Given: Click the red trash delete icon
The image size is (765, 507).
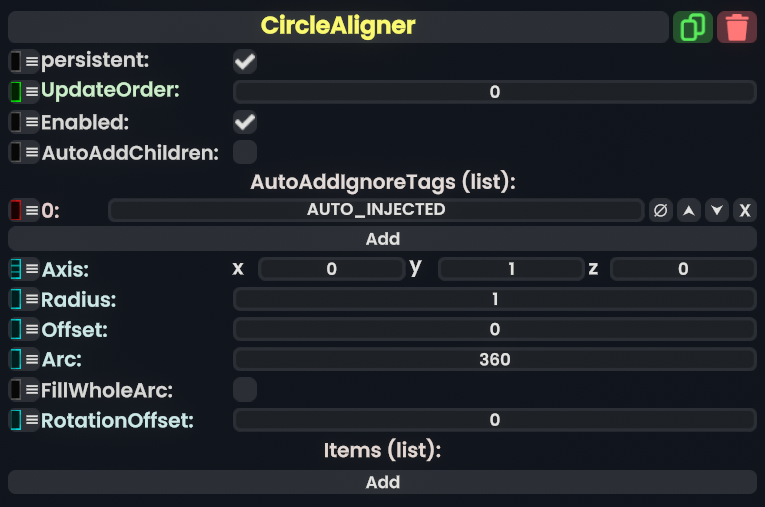Looking at the screenshot, I should tap(737, 27).
